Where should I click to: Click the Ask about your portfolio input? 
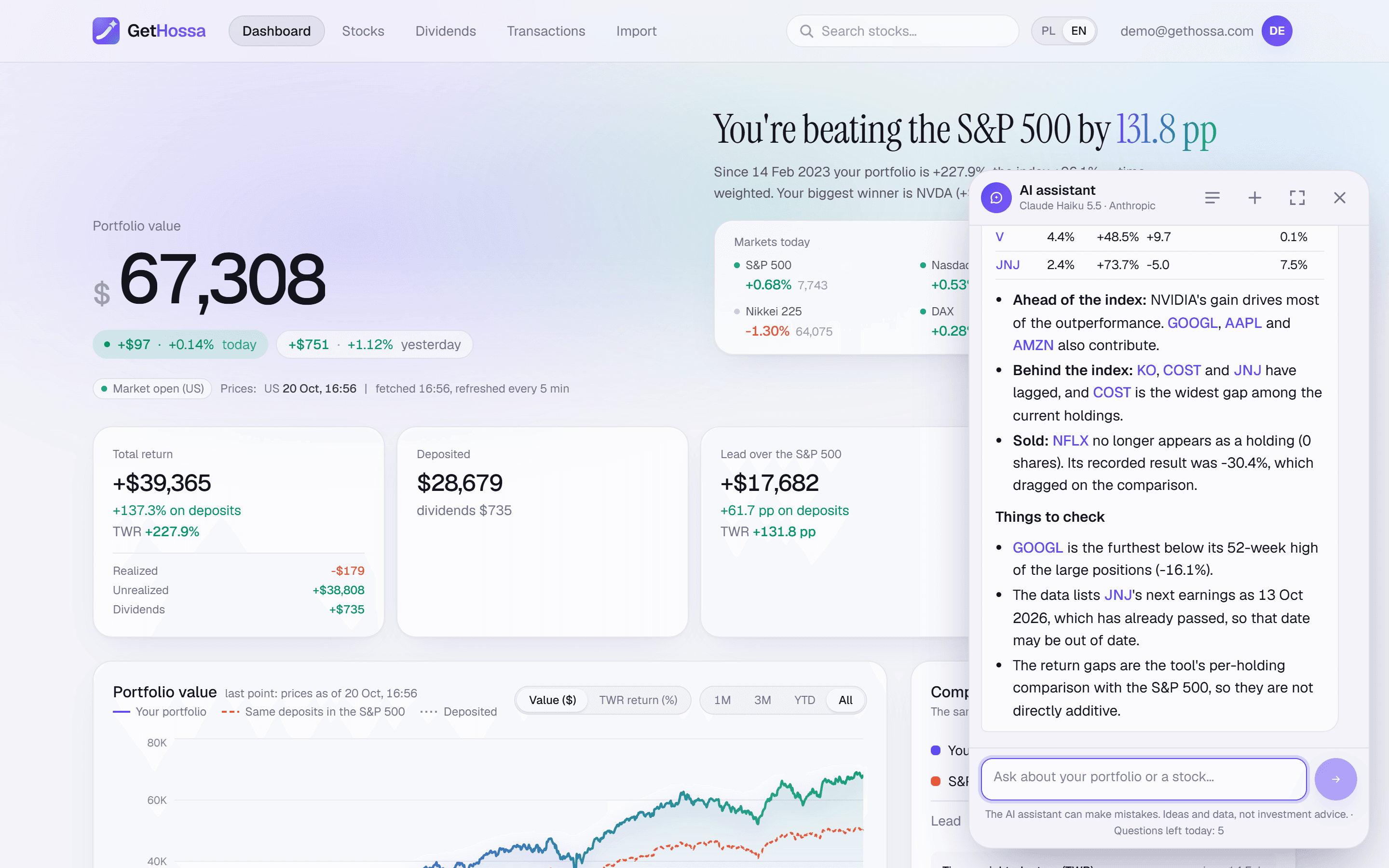point(1144,779)
